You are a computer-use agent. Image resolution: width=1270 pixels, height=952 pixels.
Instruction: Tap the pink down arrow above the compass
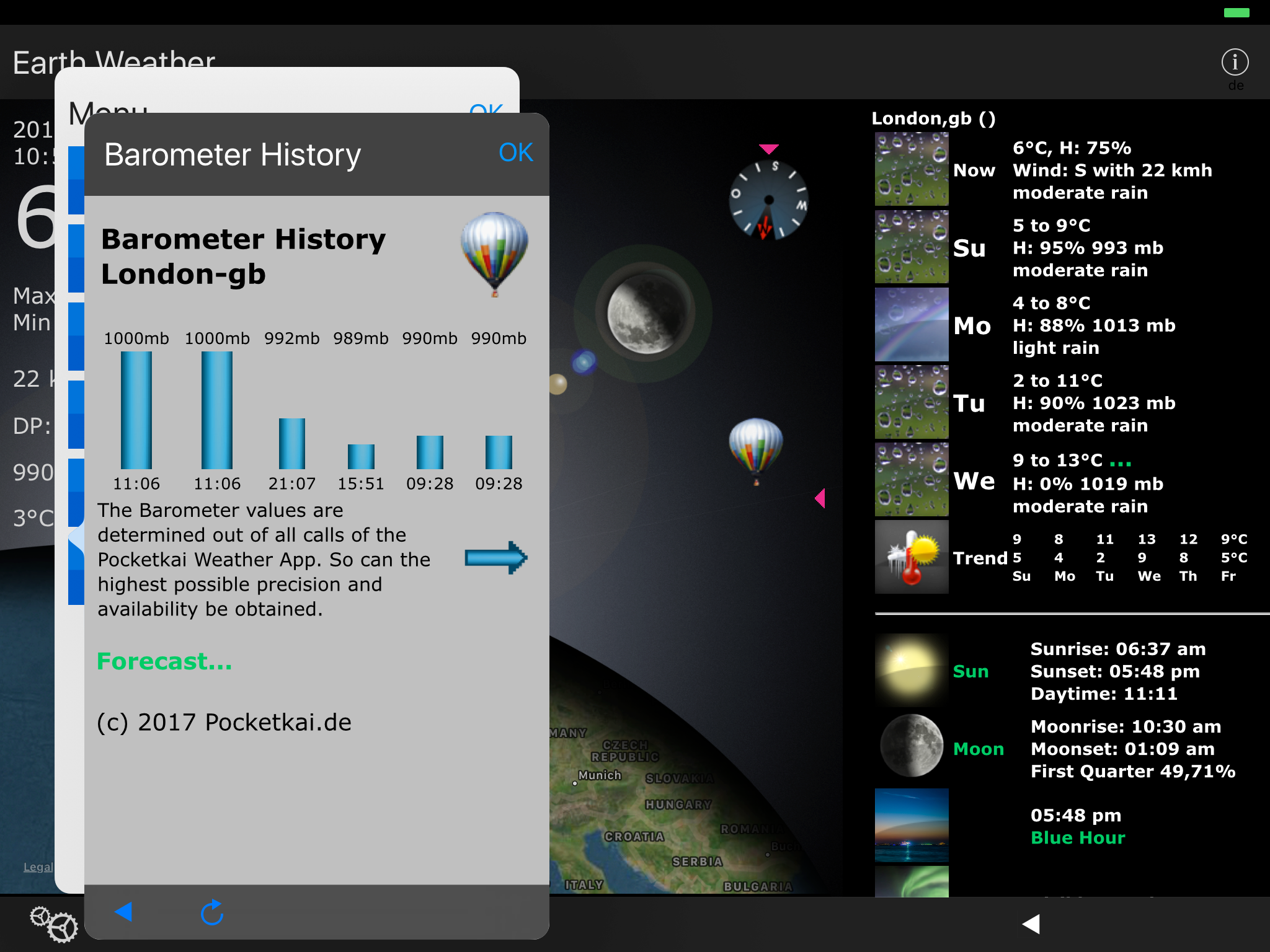click(768, 149)
